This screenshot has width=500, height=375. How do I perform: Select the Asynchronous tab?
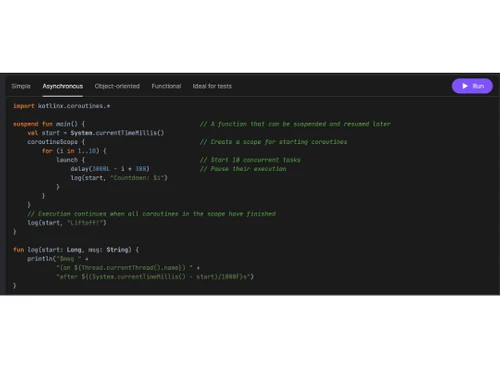point(63,86)
